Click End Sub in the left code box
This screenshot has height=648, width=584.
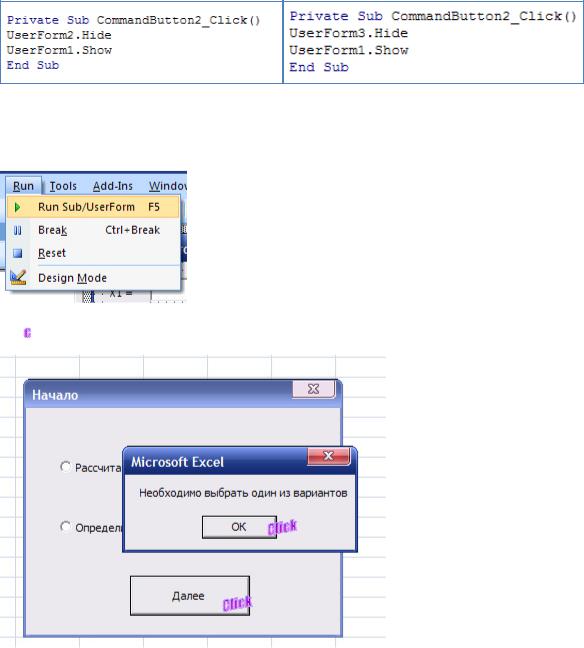coord(33,65)
